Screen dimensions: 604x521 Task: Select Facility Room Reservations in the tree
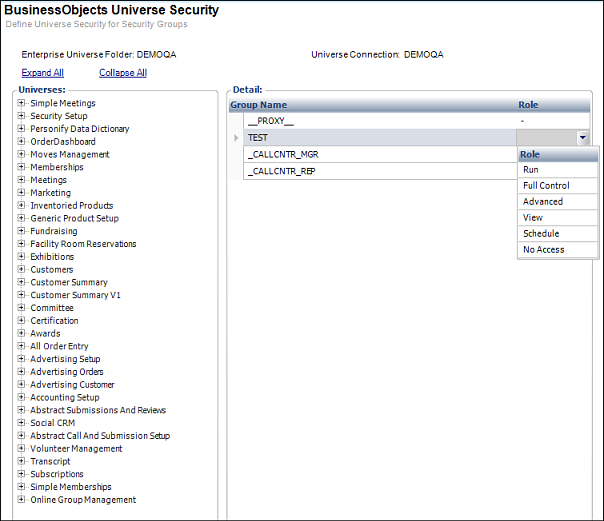83,244
